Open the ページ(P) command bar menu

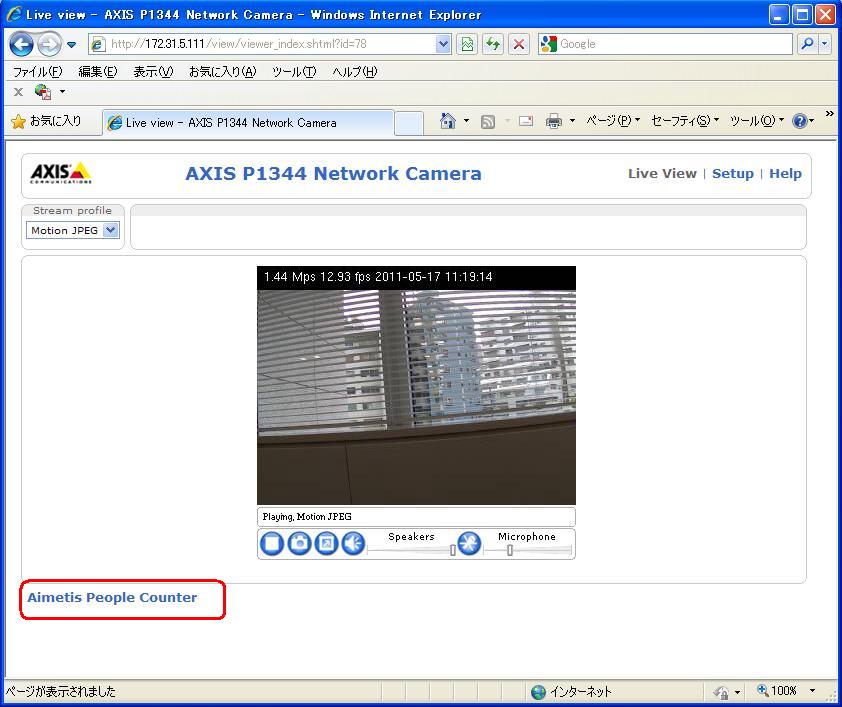point(613,121)
